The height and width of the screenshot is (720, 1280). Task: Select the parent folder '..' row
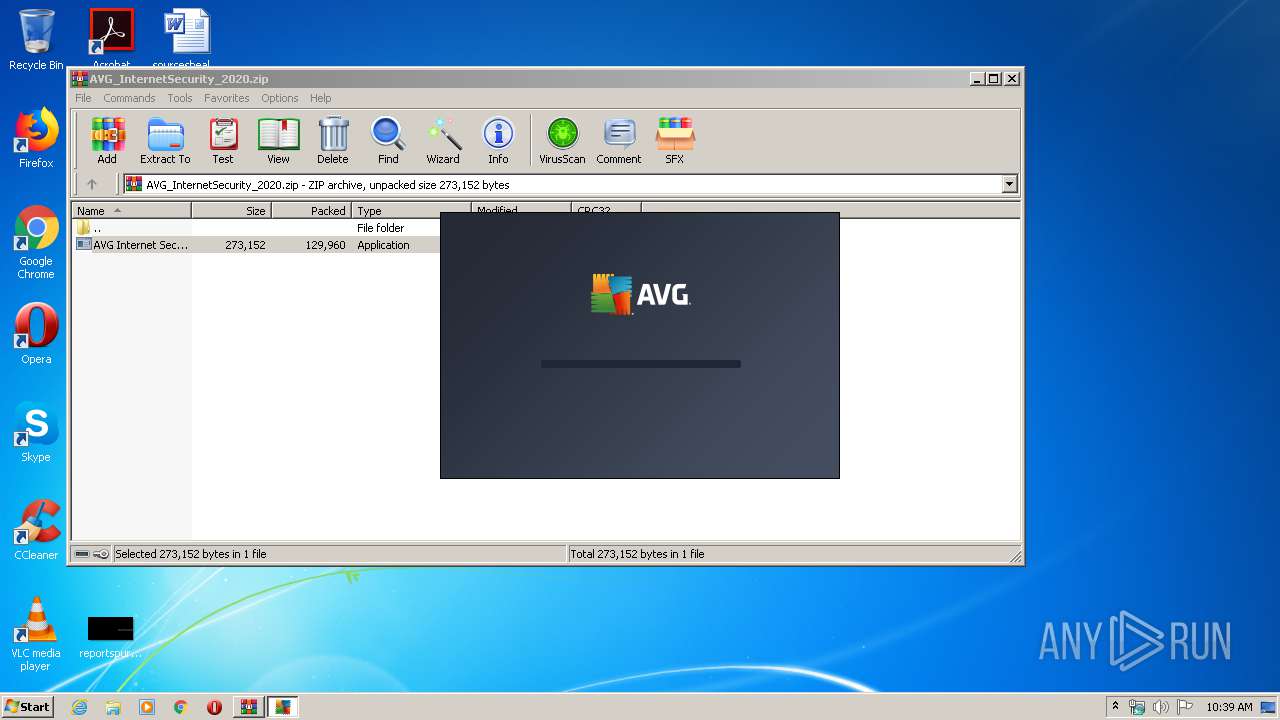pyautogui.click(x=257, y=228)
